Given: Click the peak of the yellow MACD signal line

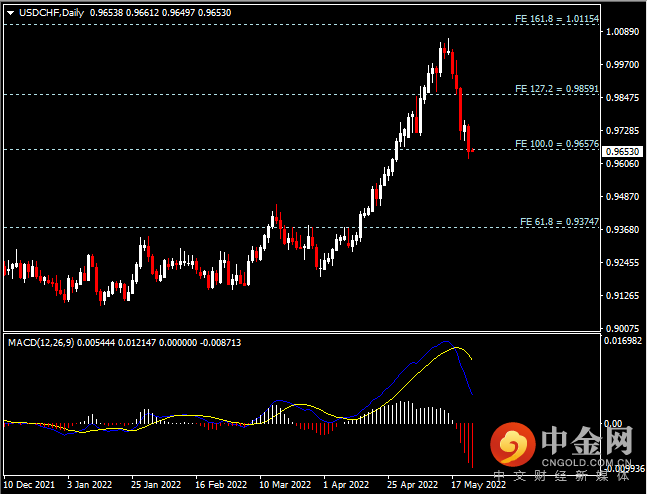Looking at the screenshot, I should (x=456, y=347).
